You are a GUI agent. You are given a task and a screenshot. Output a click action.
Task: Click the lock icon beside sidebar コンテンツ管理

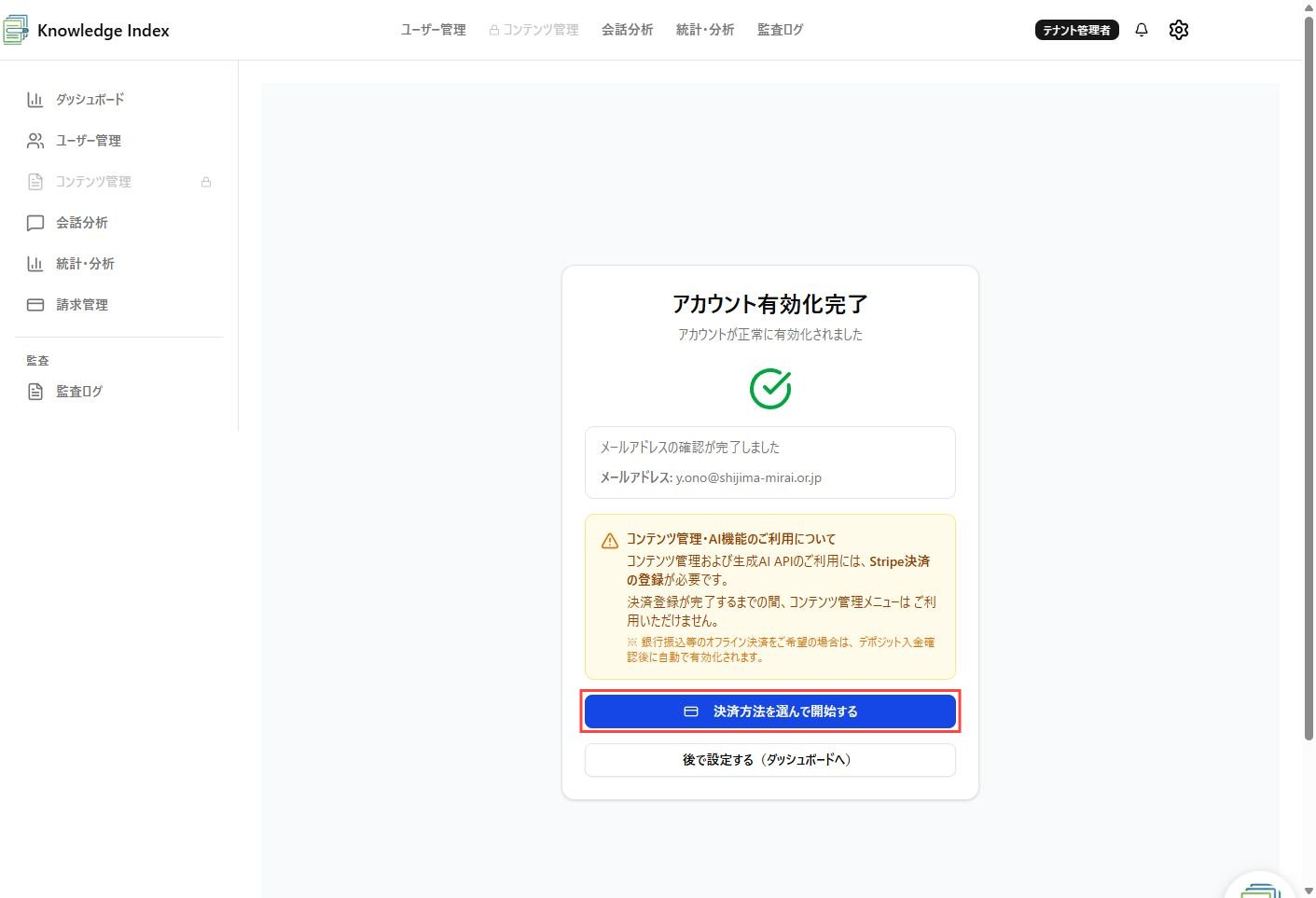coord(206,182)
